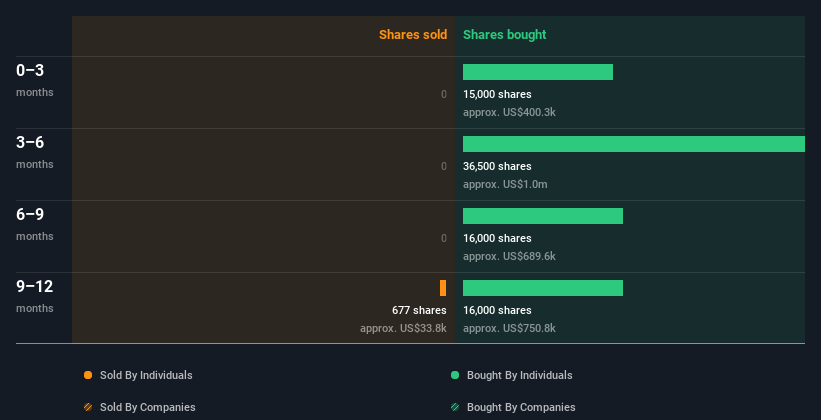The width and height of the screenshot is (821, 420).
Task: Click the zero sold value in 6–9 months row
Action: (444, 238)
